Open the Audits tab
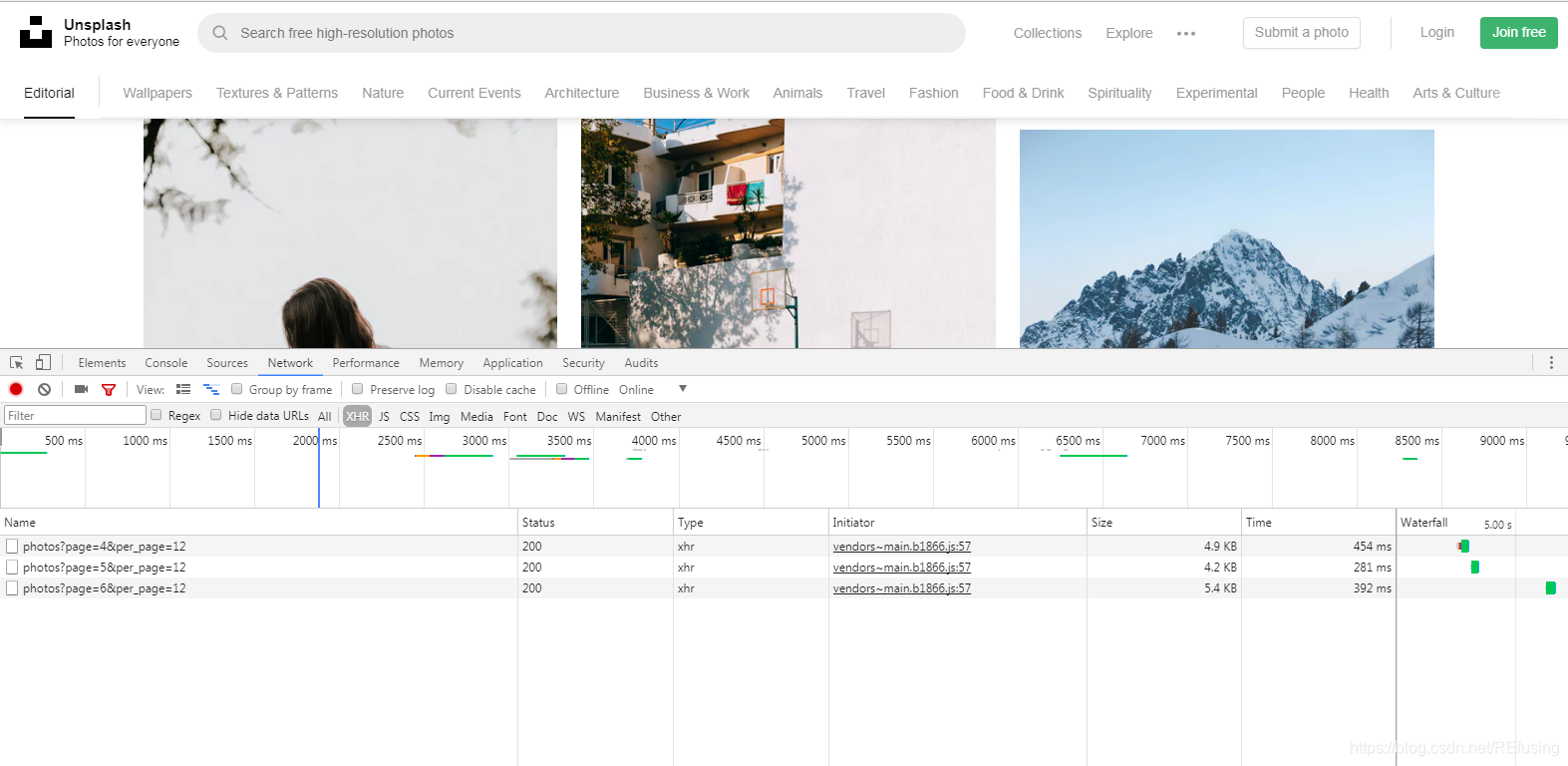Screen dimensions: 1568x766 641,363
